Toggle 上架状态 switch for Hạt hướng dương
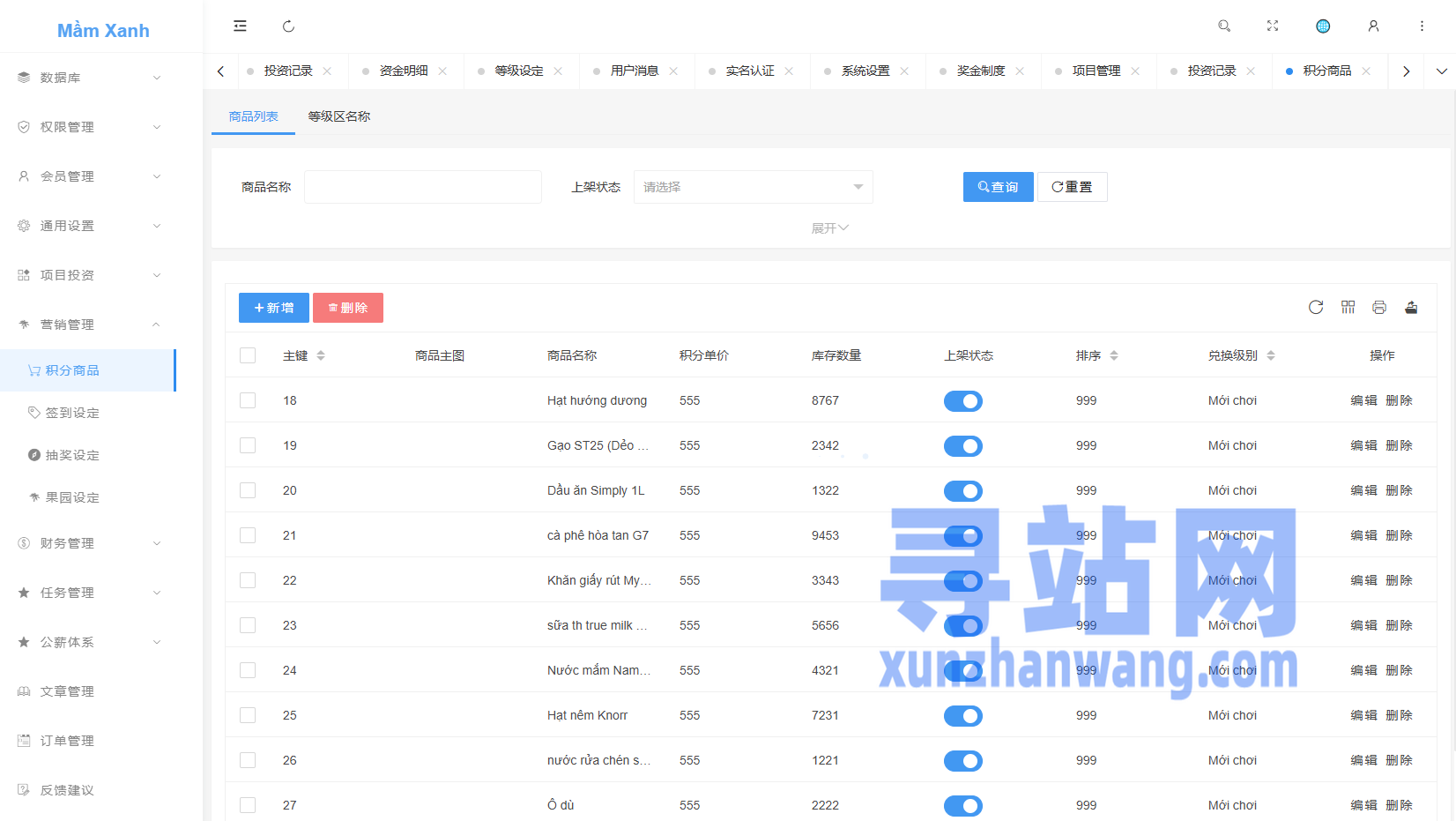Viewport: 1456px width, 821px height. (x=963, y=401)
